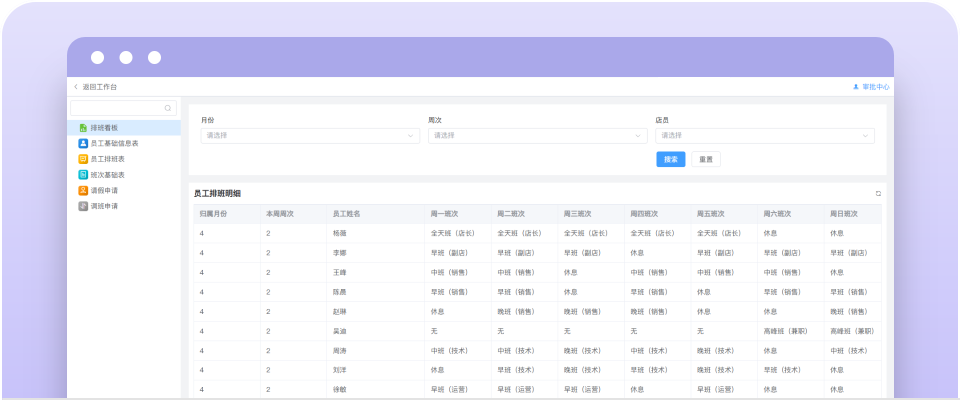Refresh the 员工排班明细 table with its icon
Screen dimensions: 960x400
(x=878, y=194)
